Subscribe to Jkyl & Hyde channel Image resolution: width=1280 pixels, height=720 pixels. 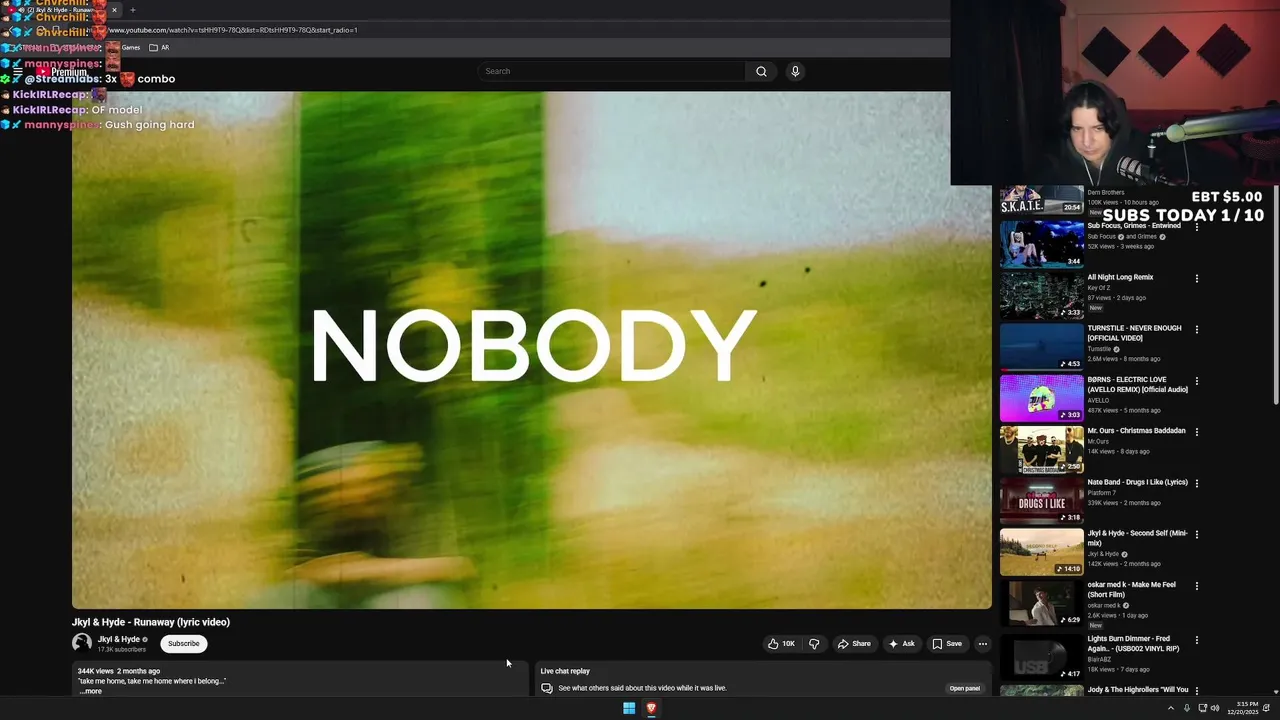[184, 644]
